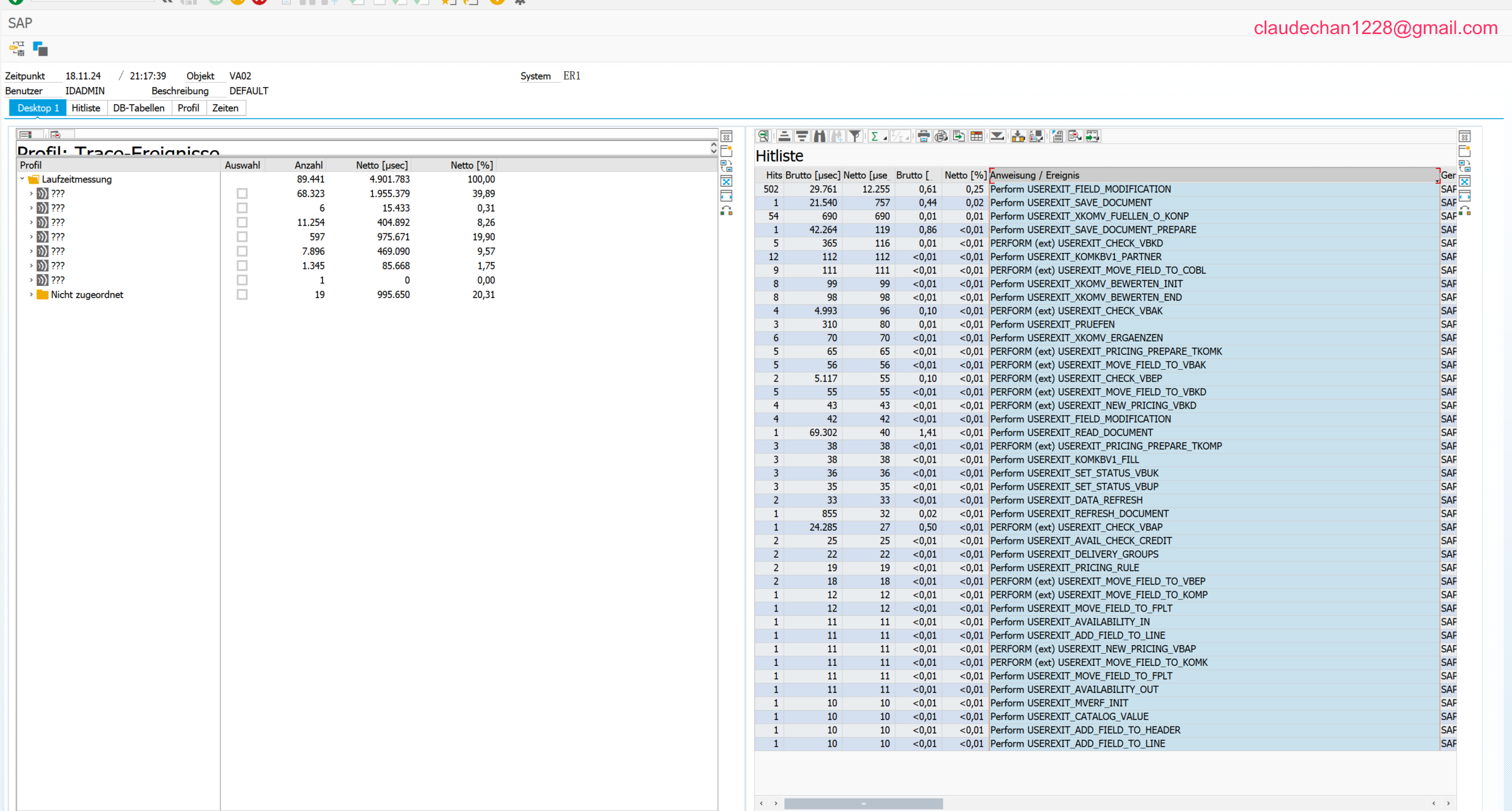1512x811 pixels.
Task: Expand the first ??? node under Laufzeitmessung
Action: [32, 194]
